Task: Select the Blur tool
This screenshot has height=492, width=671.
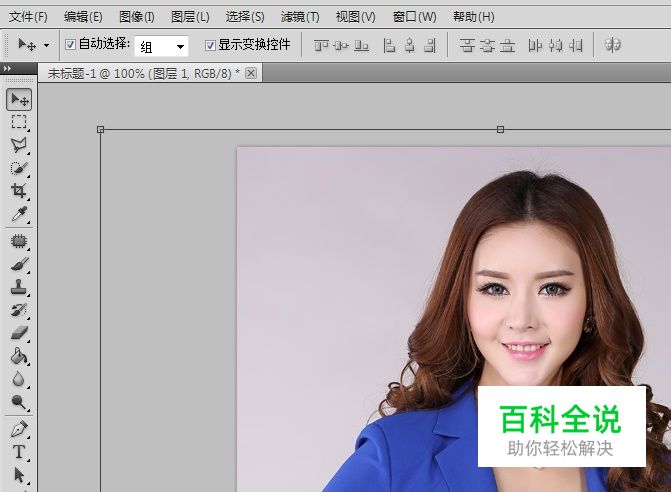Action: point(19,379)
